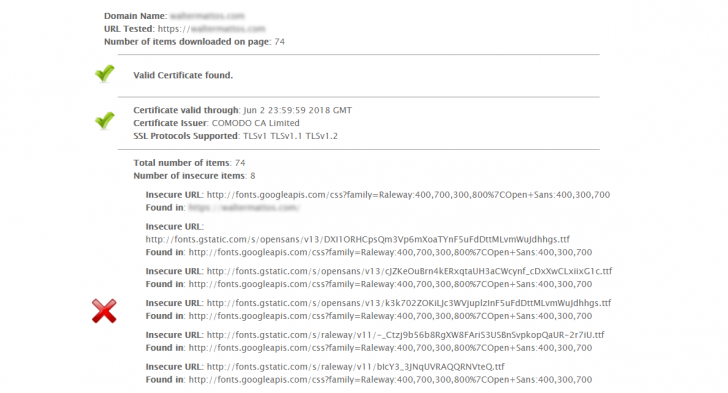Screen dimensions: 728x393
Task: Open the DXI1ORHCpsQm3Vp6mXoaT opensans ttf link
Action: pos(358,239)
